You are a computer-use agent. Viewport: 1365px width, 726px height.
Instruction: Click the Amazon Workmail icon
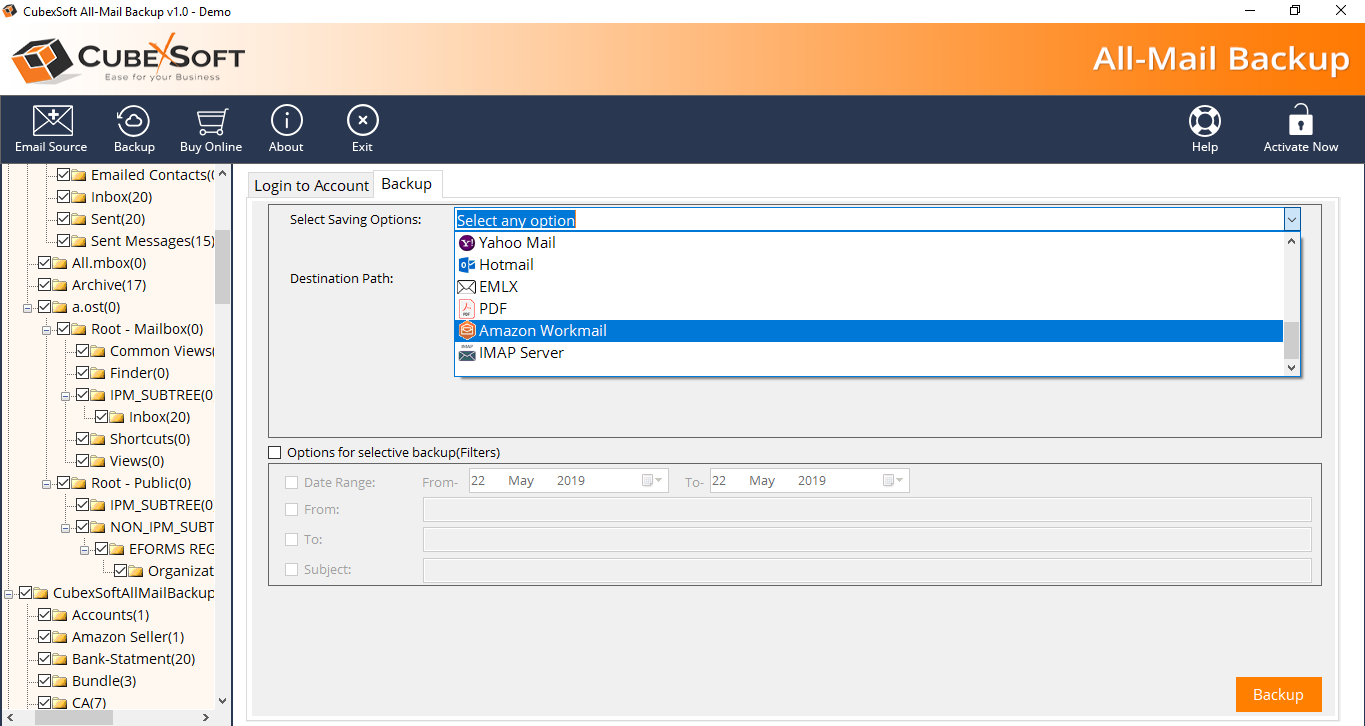click(466, 330)
